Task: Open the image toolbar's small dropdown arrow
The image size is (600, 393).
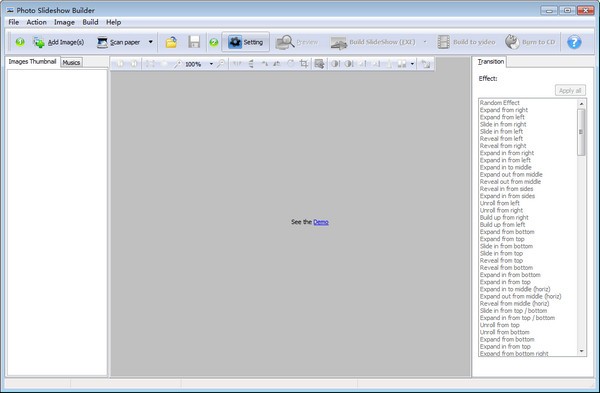Action: (x=412, y=64)
